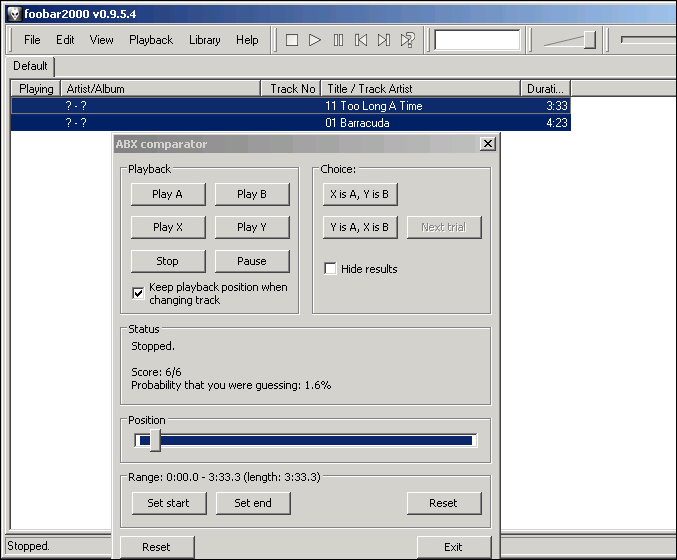The width and height of the screenshot is (677, 560).
Task: Open the Help menu
Action: [x=247, y=40]
